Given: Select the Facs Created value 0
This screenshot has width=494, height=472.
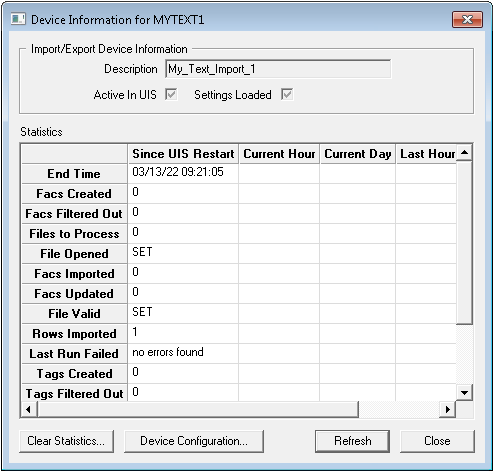Looking at the screenshot, I should (x=183, y=193).
